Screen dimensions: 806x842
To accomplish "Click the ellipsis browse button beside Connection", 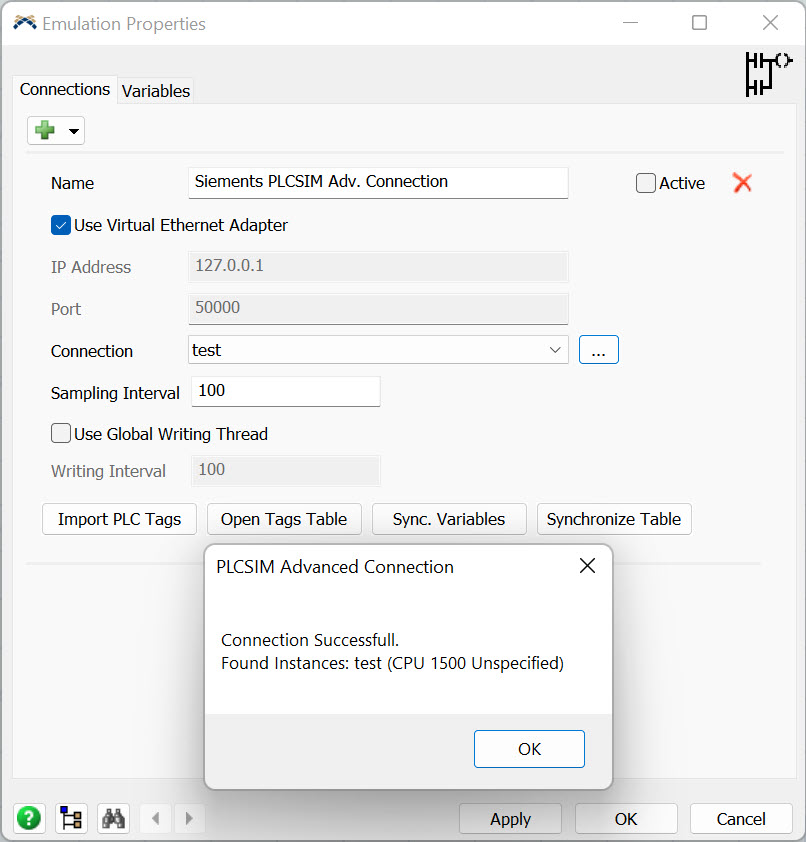I will coord(598,350).
